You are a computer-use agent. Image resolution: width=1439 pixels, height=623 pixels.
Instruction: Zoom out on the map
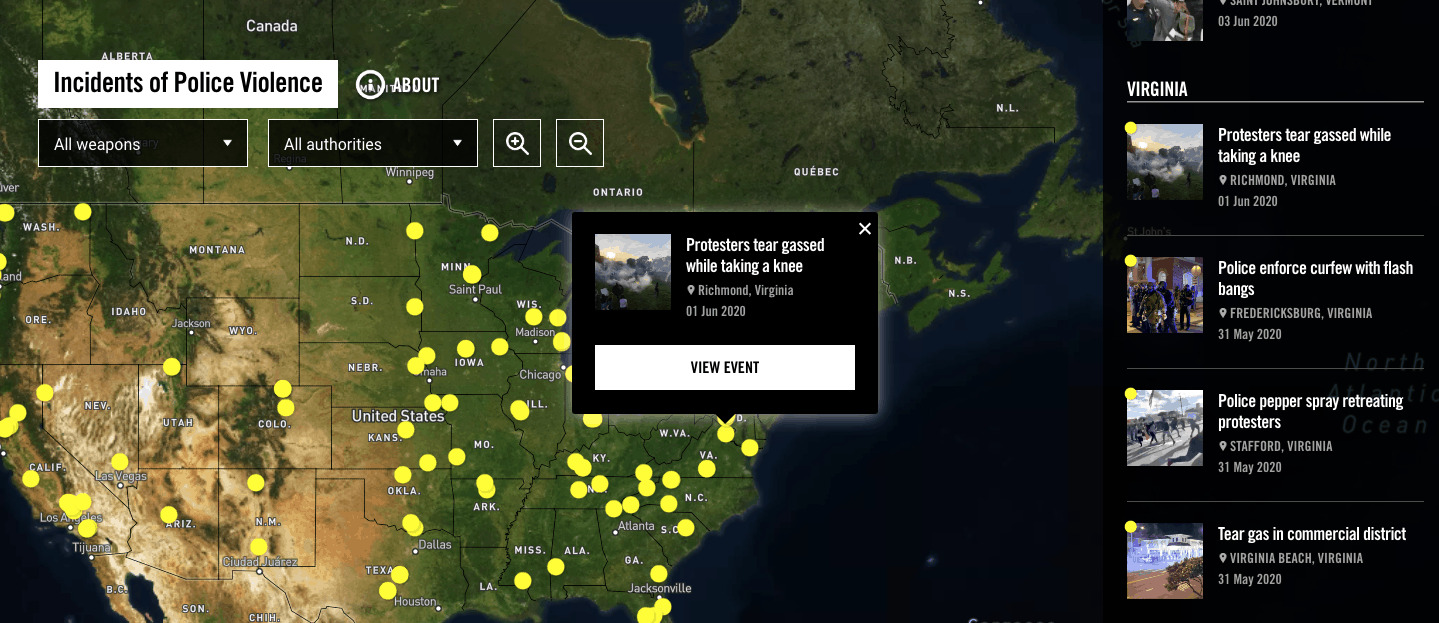pos(579,142)
